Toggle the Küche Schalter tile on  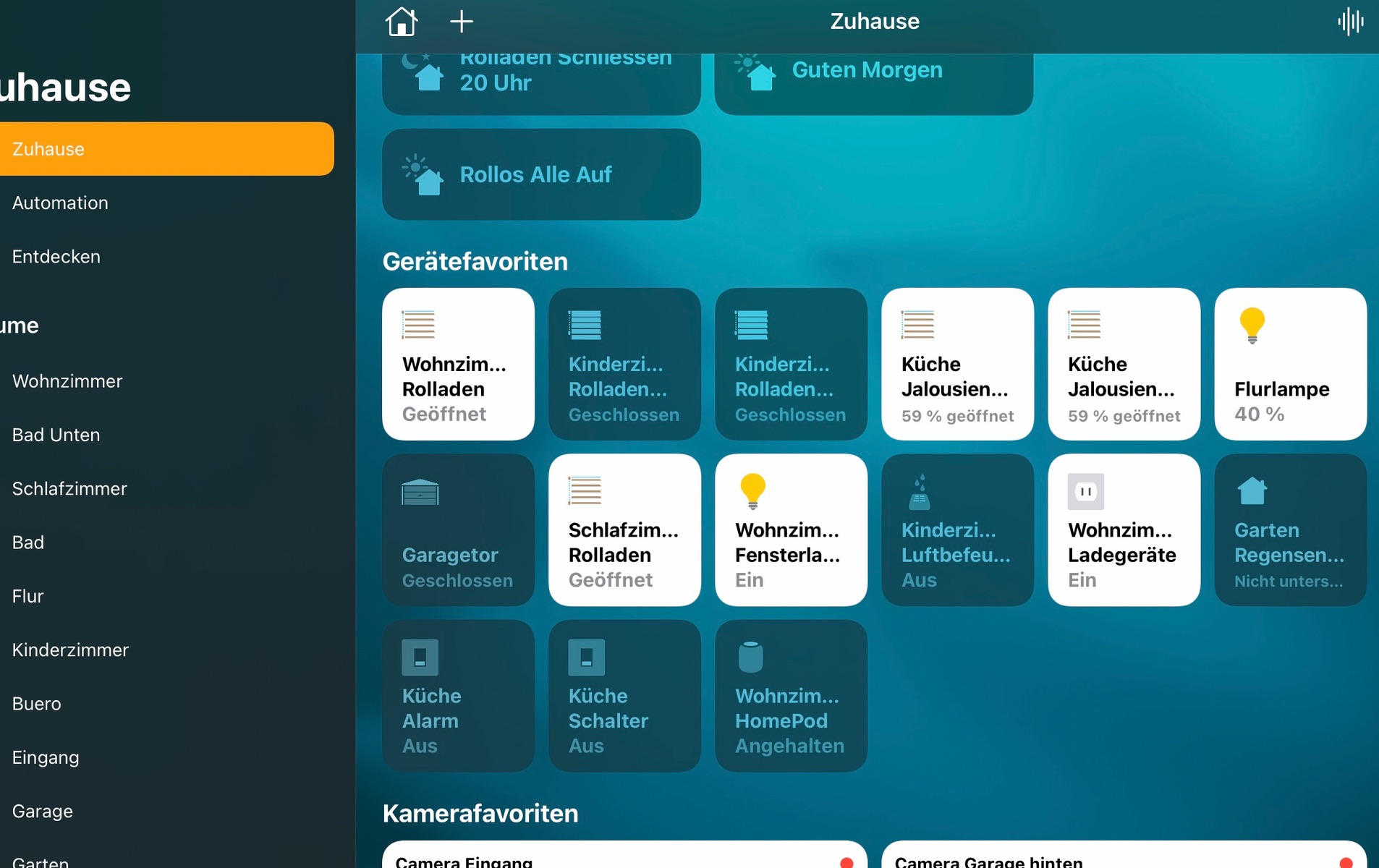tap(624, 696)
